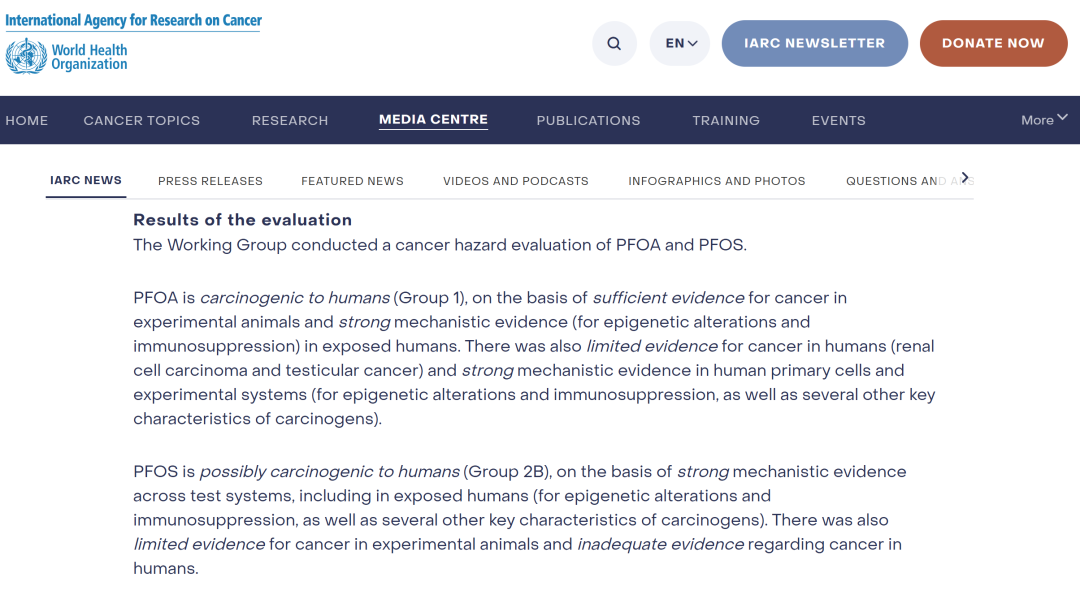
Task: Click the search magnifier icon
Action: click(614, 44)
